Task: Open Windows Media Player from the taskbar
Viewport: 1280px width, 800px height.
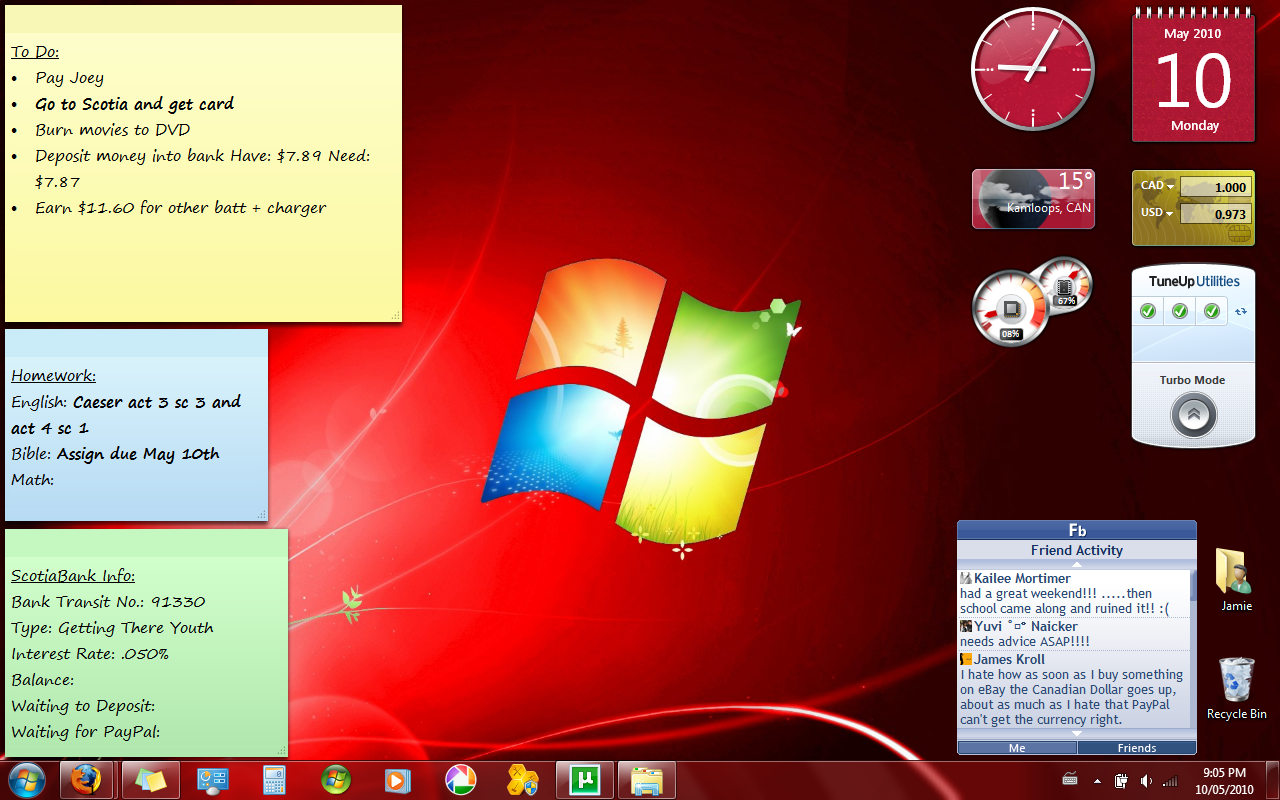Action: click(x=397, y=779)
